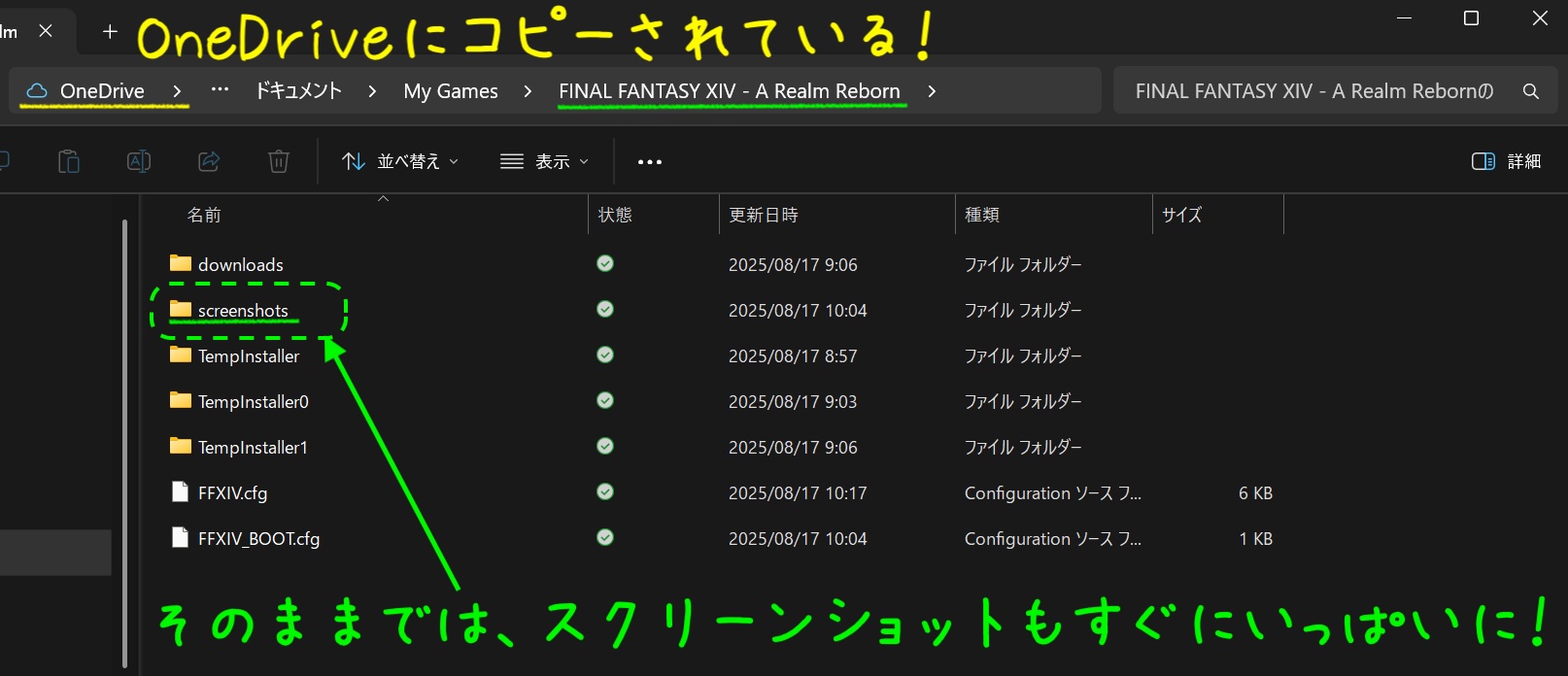
Task: Click the 6 KB size cell
Action: (x=1255, y=493)
